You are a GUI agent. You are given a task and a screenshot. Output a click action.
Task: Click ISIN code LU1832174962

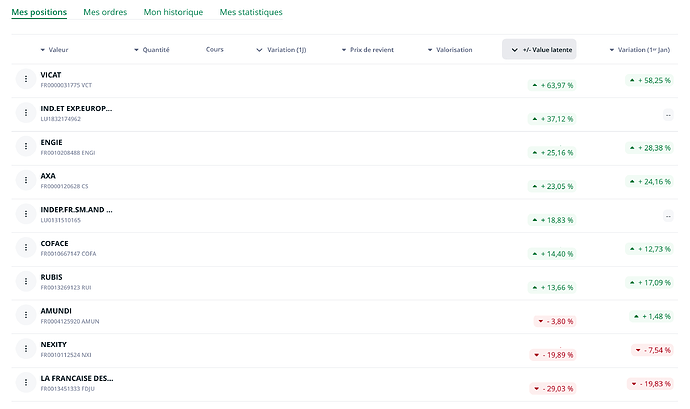pyautogui.click(x=61, y=119)
